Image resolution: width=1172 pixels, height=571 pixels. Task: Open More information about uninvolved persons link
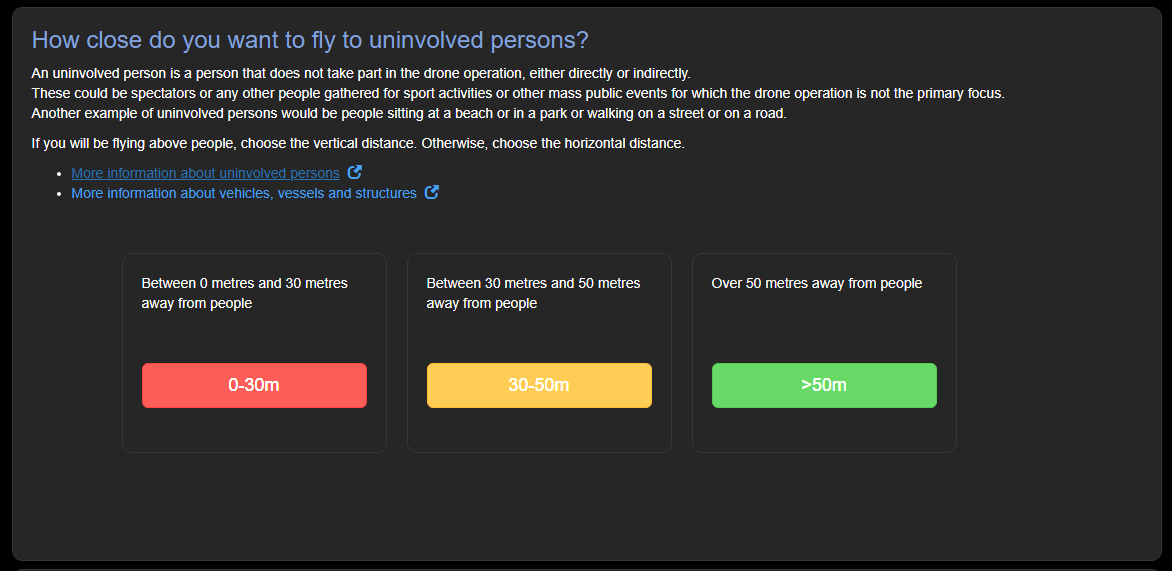point(206,173)
